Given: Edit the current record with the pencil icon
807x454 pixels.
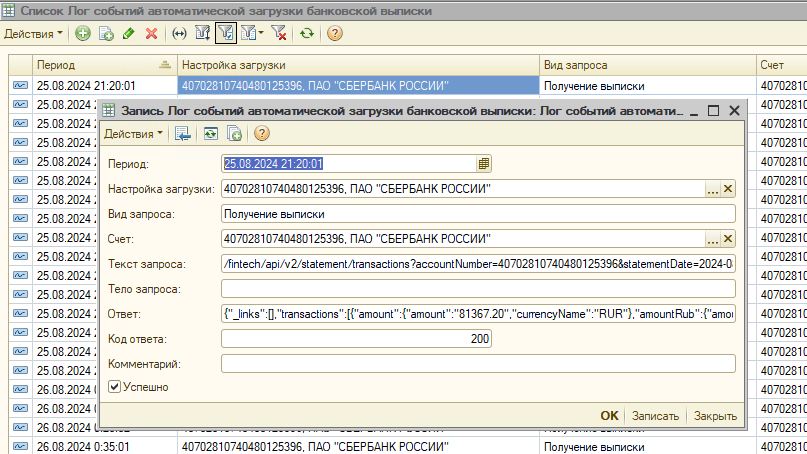Looking at the screenshot, I should click(x=129, y=33).
